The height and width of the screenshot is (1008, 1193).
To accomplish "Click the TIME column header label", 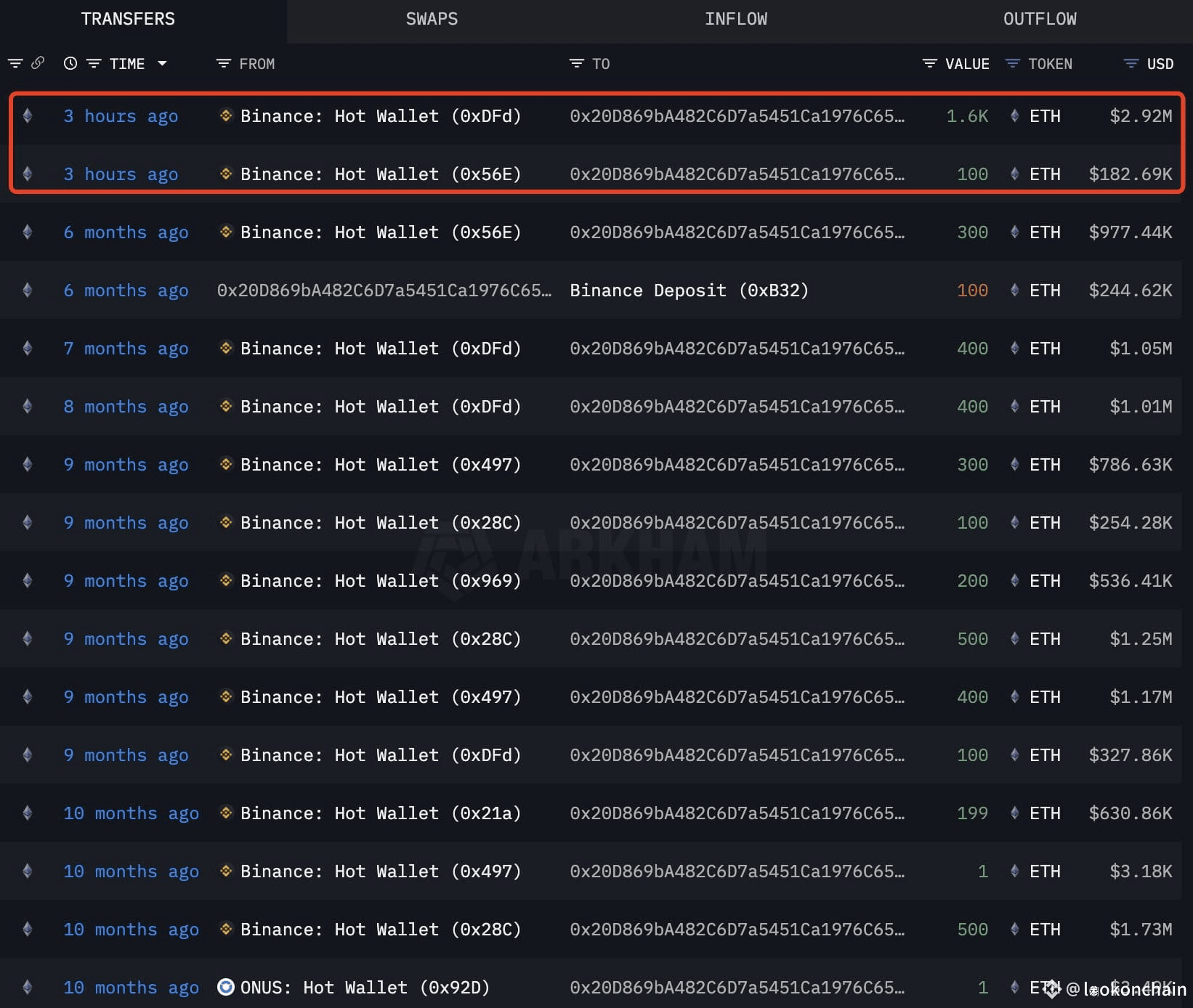I will click(127, 64).
